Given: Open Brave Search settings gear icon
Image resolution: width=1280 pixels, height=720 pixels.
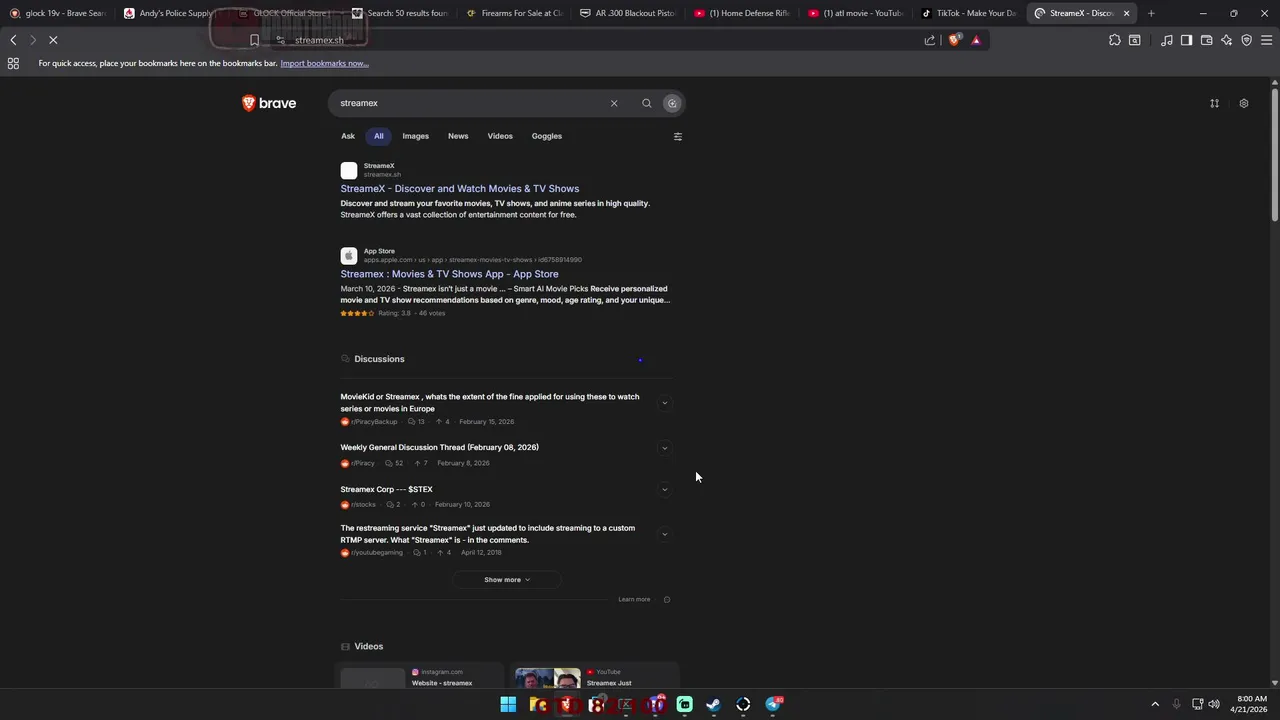Looking at the screenshot, I should tap(1244, 103).
